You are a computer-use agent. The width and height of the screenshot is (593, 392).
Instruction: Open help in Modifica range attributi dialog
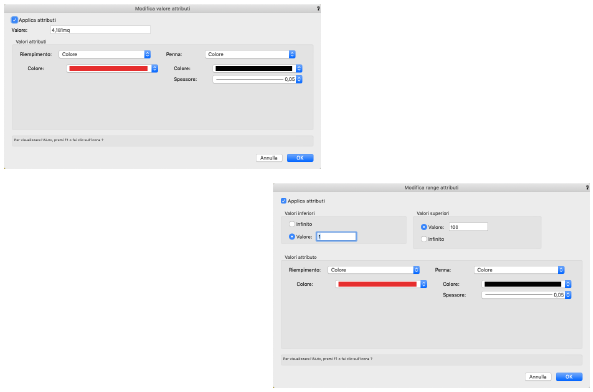tap(587, 187)
